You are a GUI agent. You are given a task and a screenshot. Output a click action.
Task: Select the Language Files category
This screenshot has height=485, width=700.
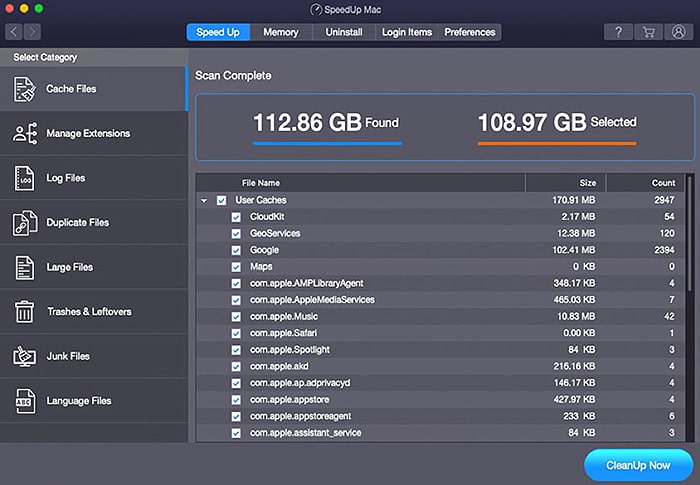[x=94, y=401]
